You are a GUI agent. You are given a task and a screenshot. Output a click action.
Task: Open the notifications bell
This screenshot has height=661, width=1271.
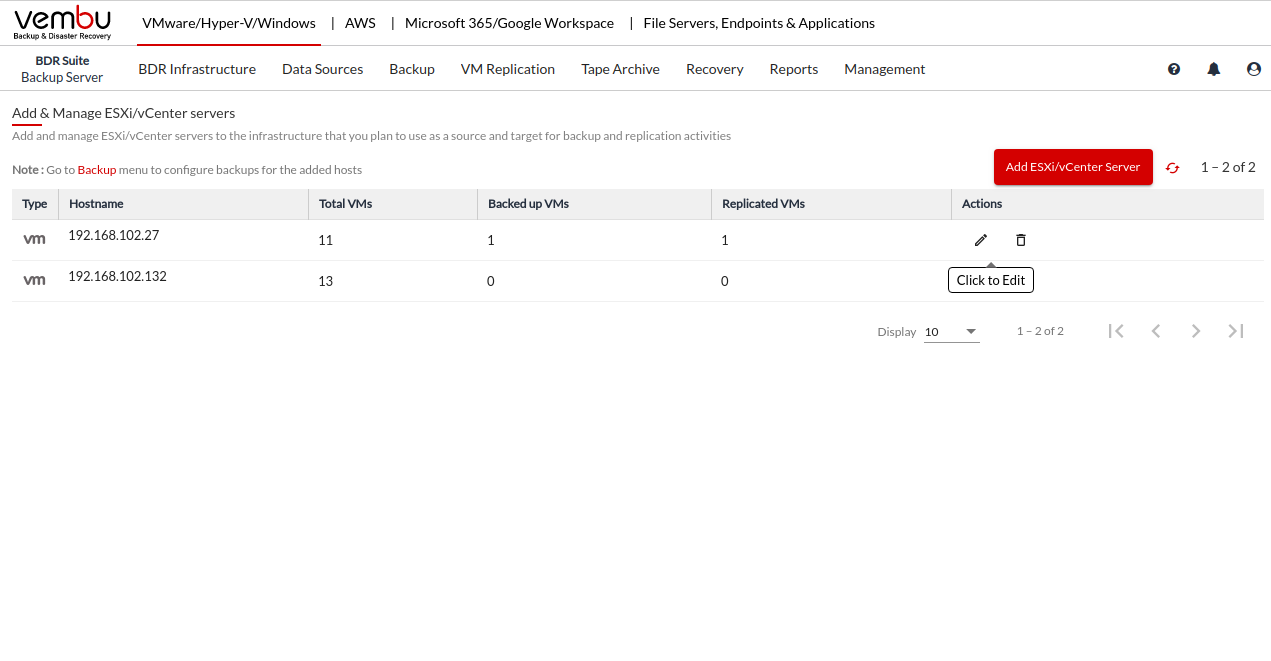1213,69
